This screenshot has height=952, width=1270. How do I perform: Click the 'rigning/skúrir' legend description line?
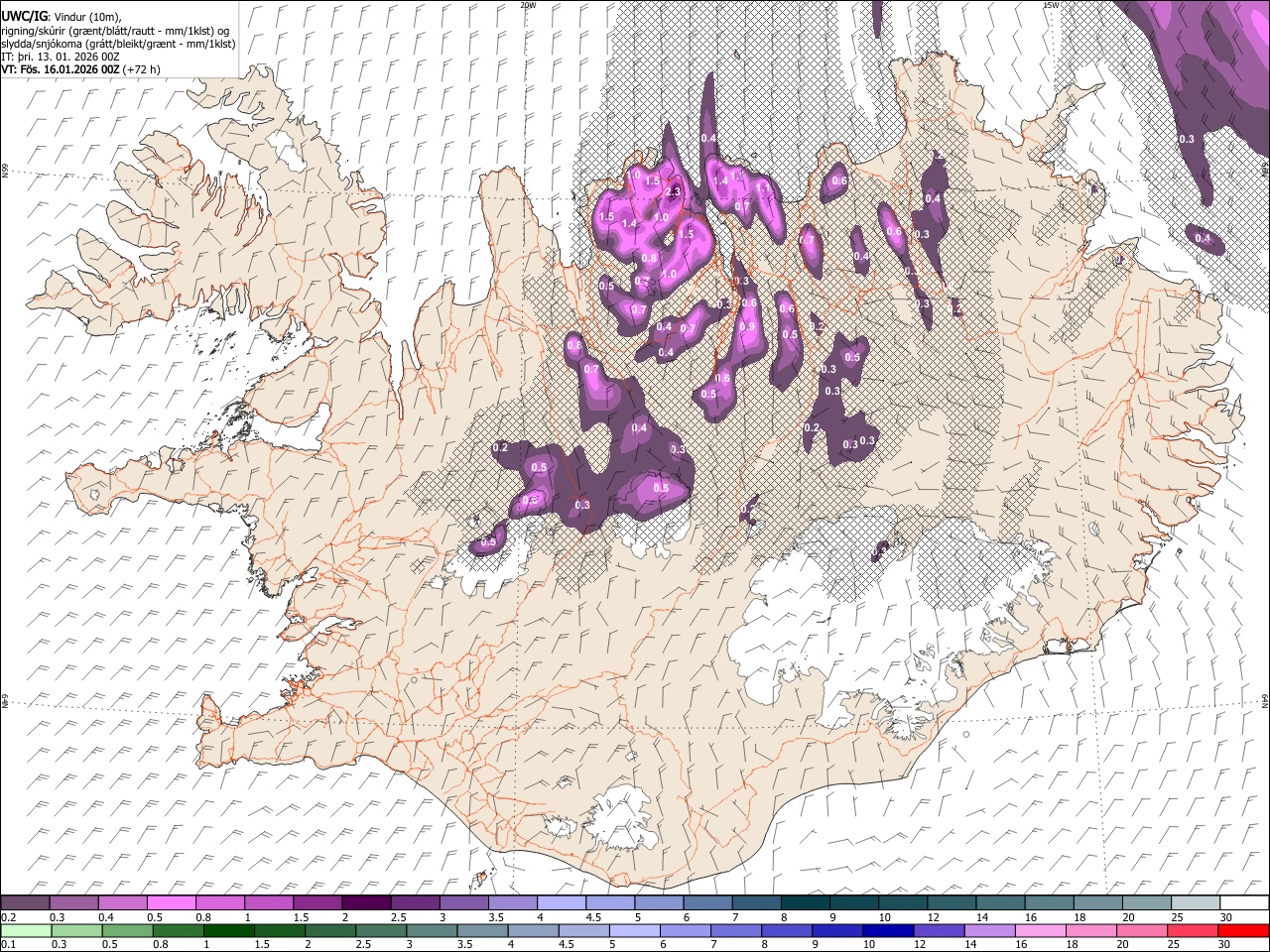click(x=115, y=31)
